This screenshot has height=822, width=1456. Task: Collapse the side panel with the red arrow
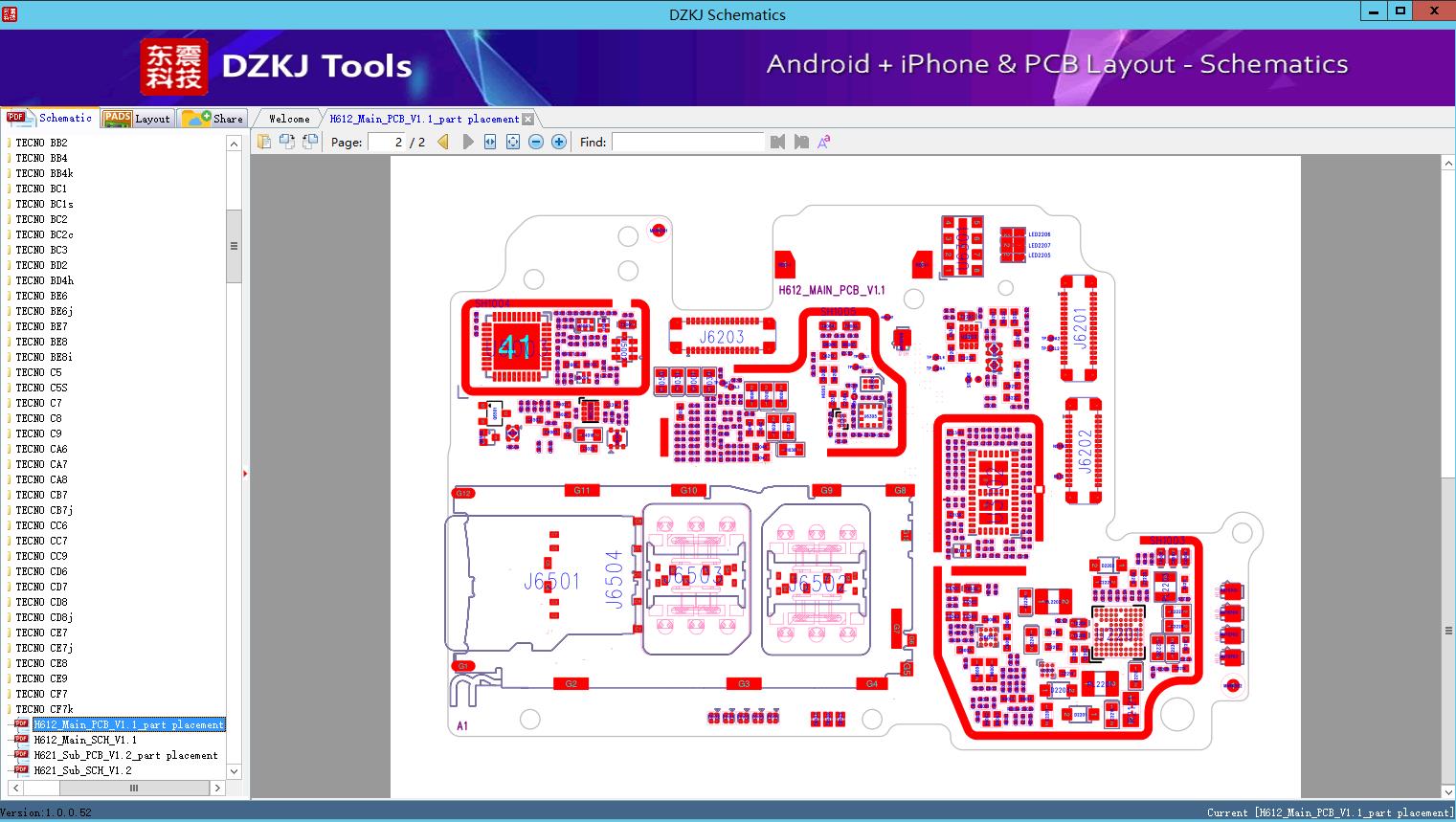pos(245,473)
